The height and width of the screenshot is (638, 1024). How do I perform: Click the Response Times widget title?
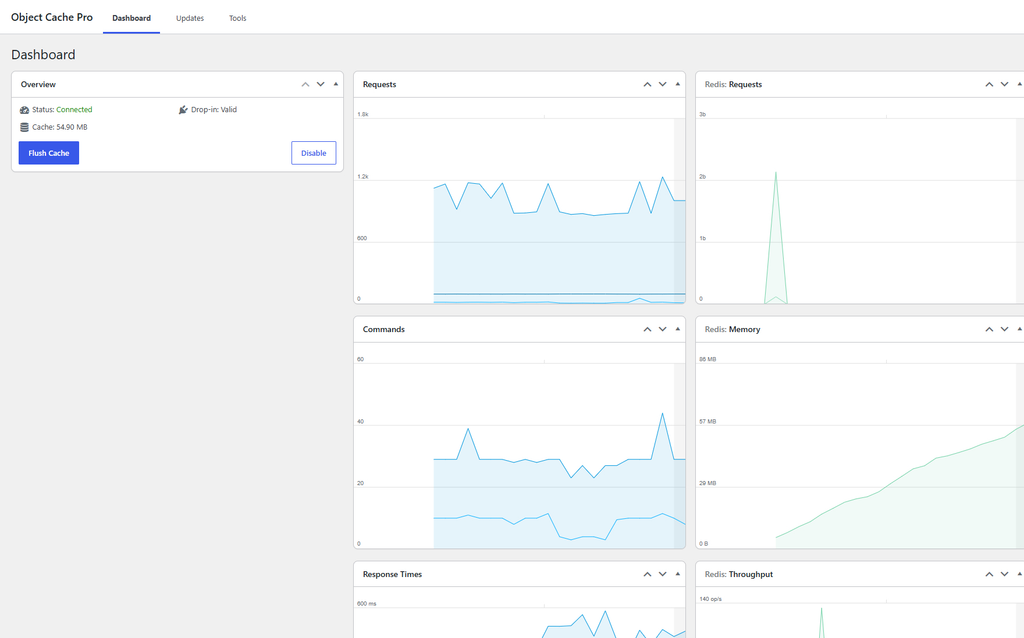tap(392, 574)
